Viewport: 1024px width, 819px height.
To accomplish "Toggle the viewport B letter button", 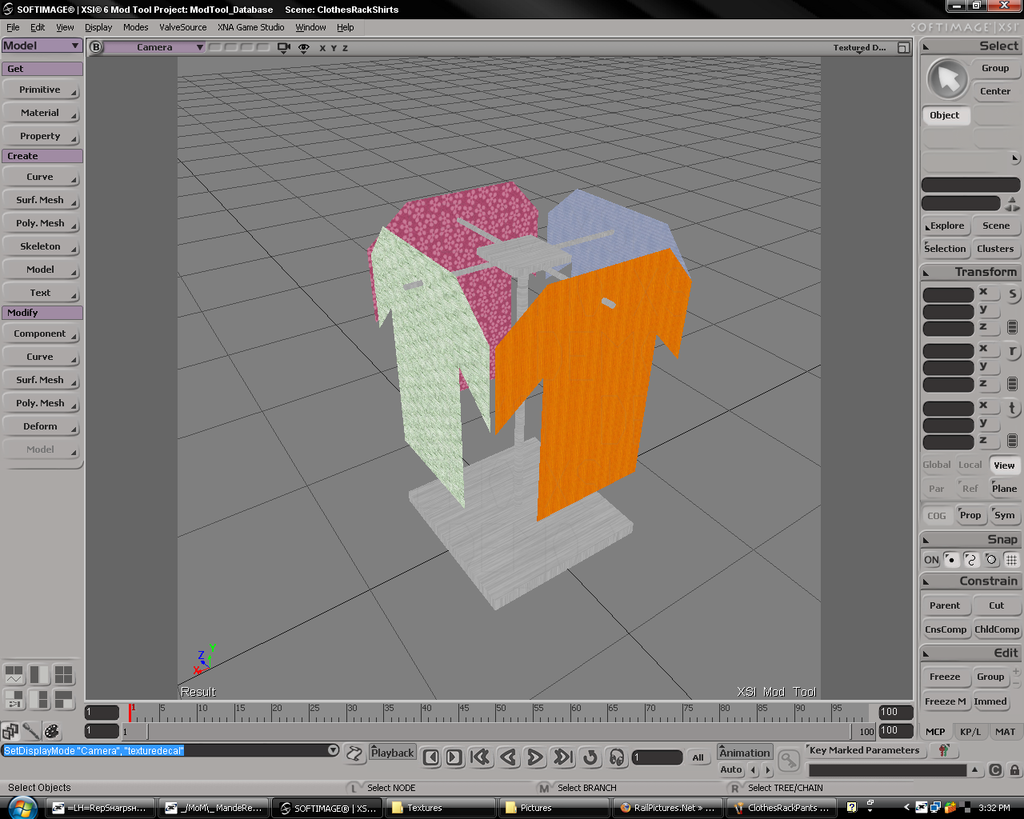I will point(96,47).
